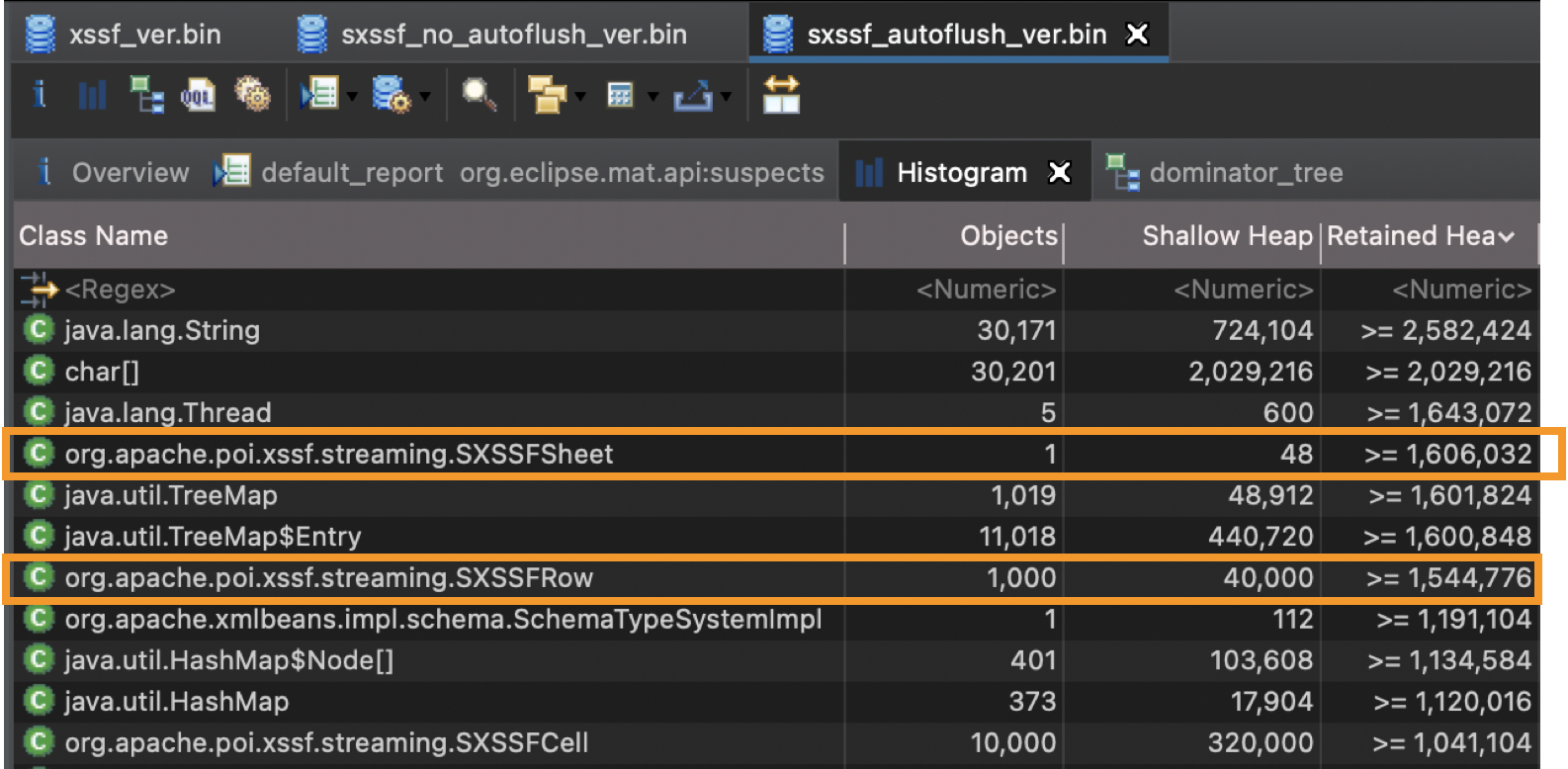Open the Overview info toolbar icon
This screenshot has height=769, width=1568.
coord(39,95)
